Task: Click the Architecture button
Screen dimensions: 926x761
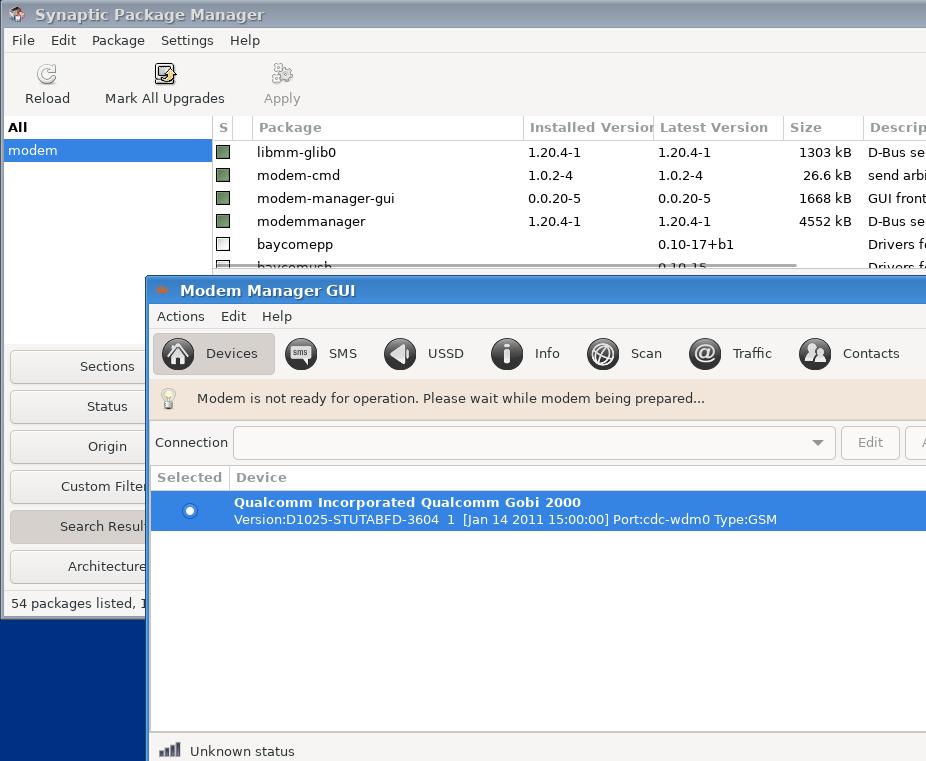Action: [79, 567]
